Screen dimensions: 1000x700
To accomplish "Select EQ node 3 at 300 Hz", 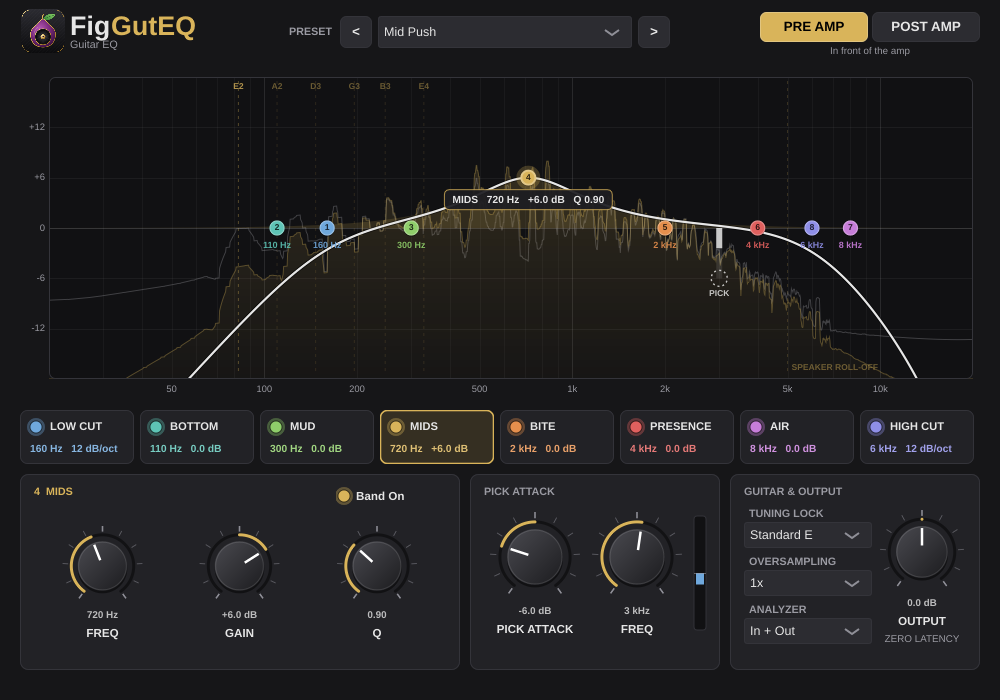I will pyautogui.click(x=411, y=228).
